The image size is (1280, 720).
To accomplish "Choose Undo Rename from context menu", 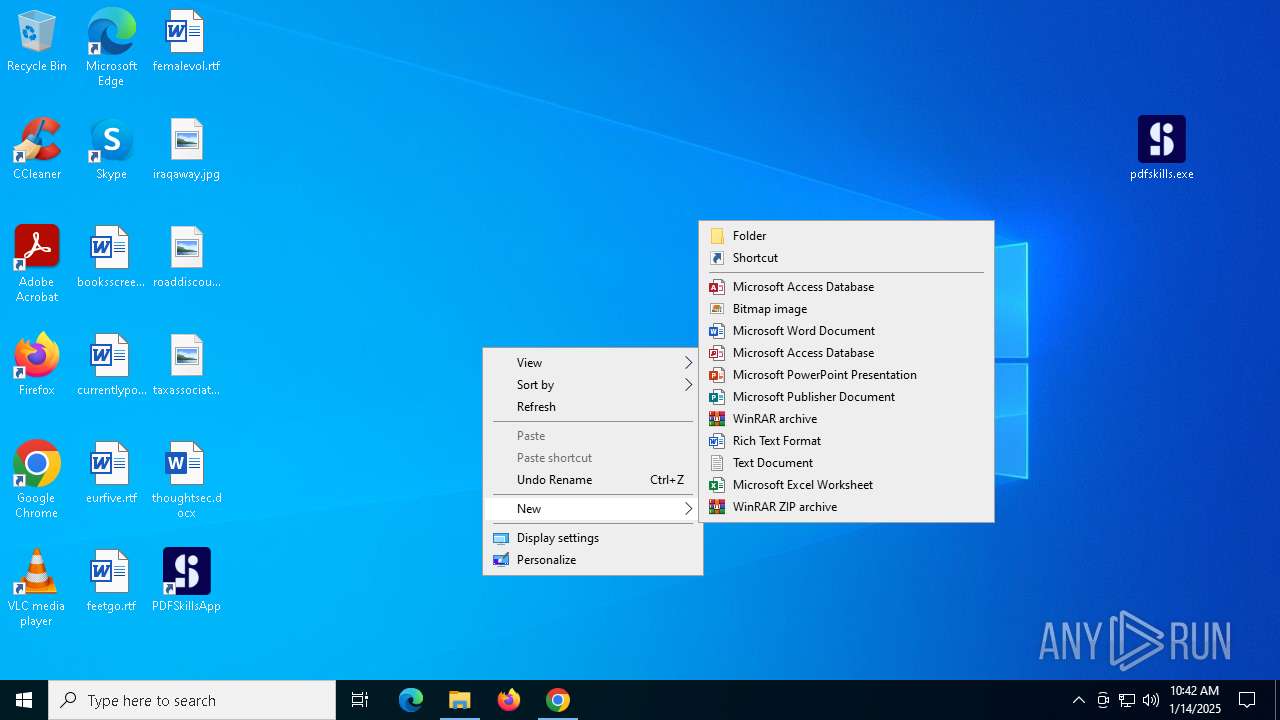I will (x=593, y=480).
